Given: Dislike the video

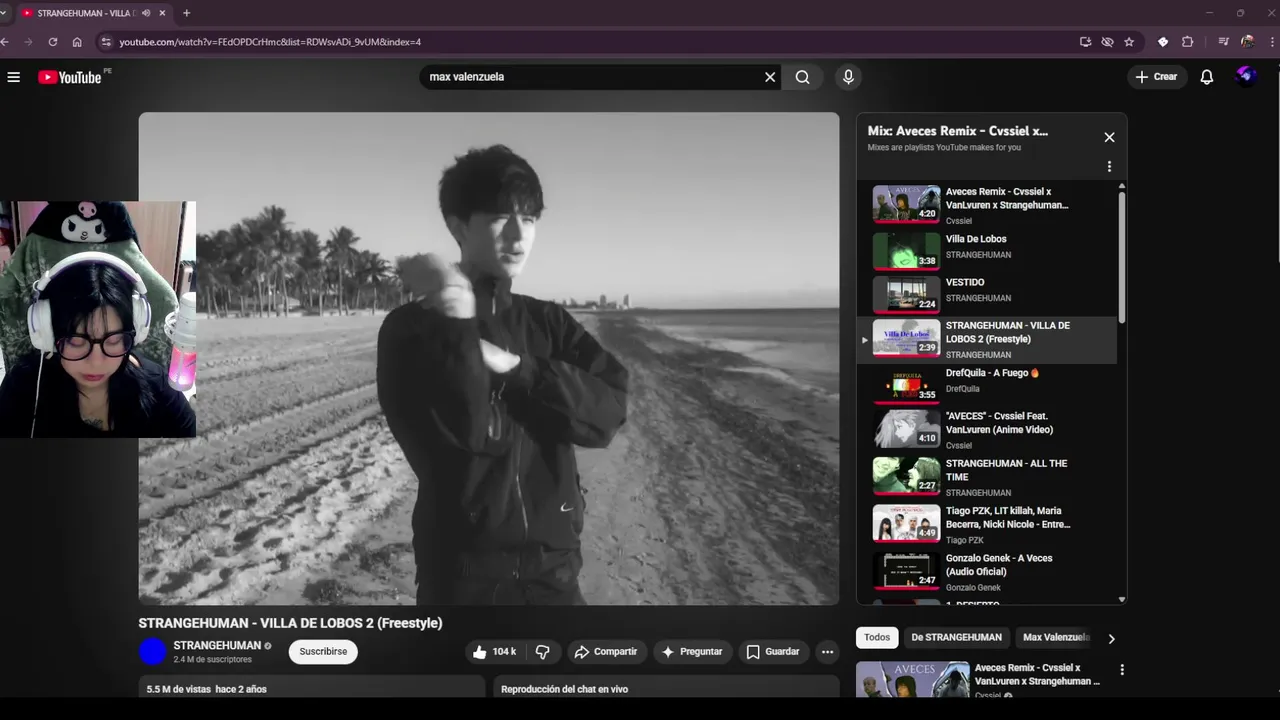Looking at the screenshot, I should pos(543,652).
